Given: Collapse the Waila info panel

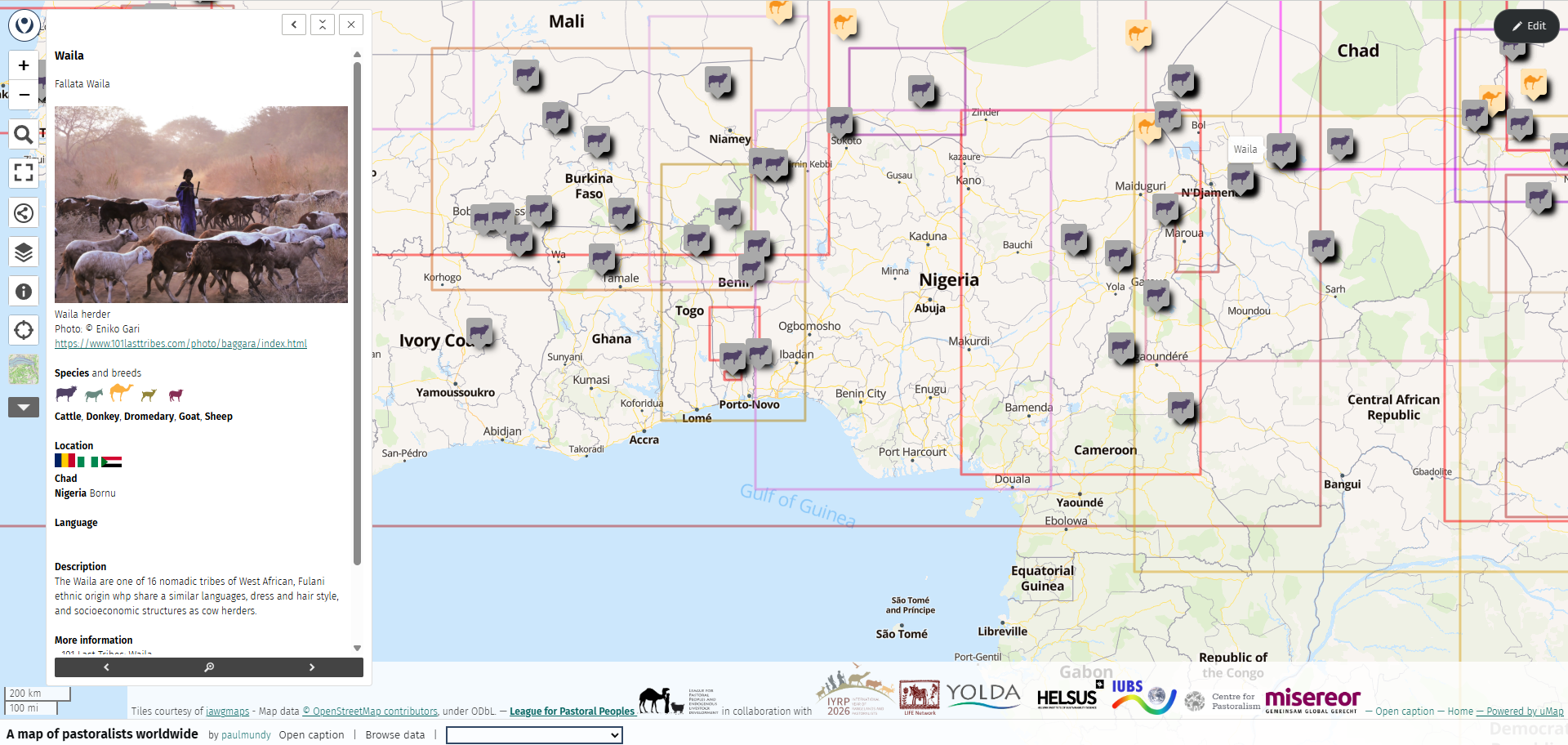Looking at the screenshot, I should (323, 25).
